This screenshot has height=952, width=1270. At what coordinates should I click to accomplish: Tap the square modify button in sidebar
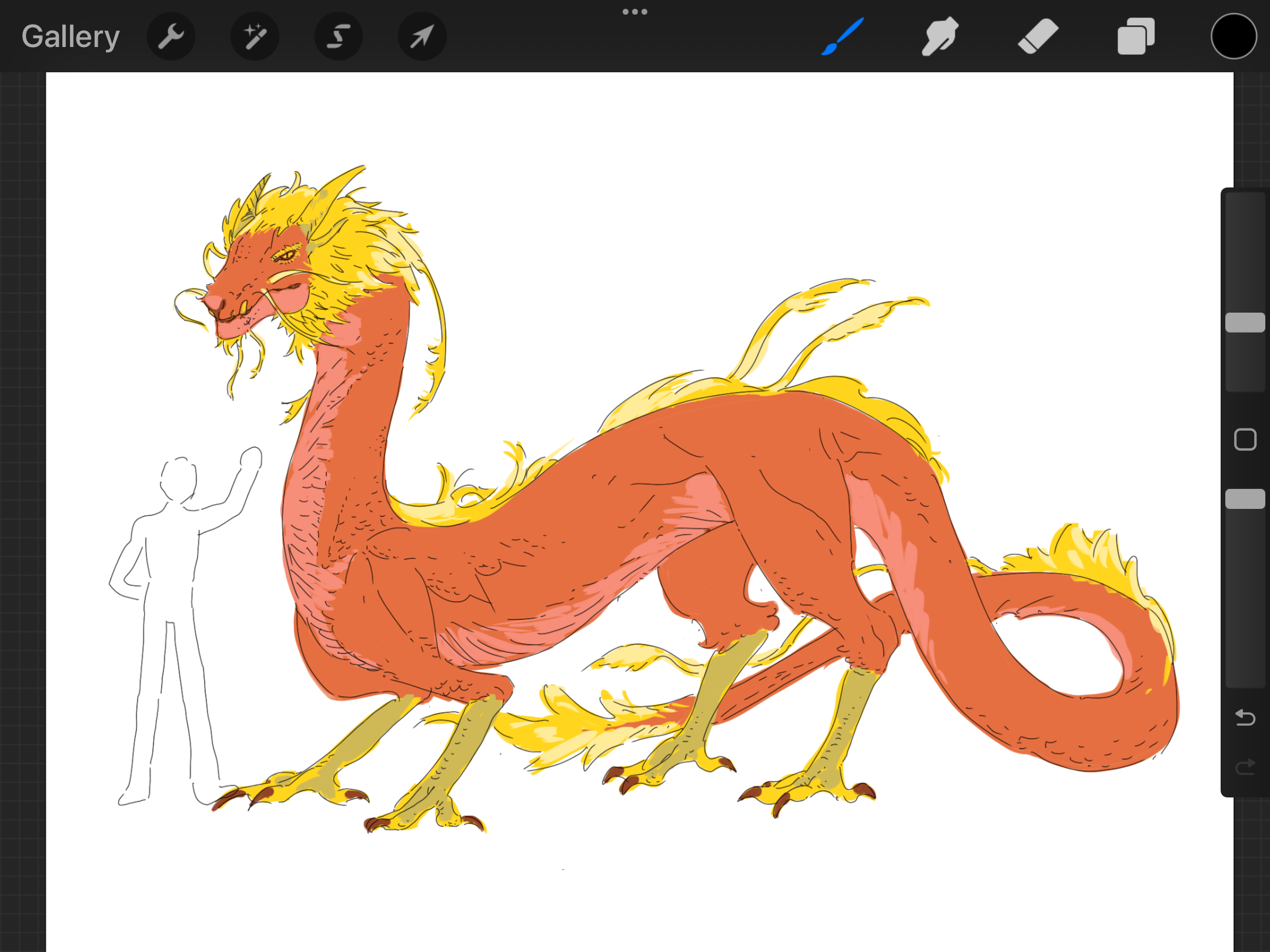click(x=1245, y=440)
